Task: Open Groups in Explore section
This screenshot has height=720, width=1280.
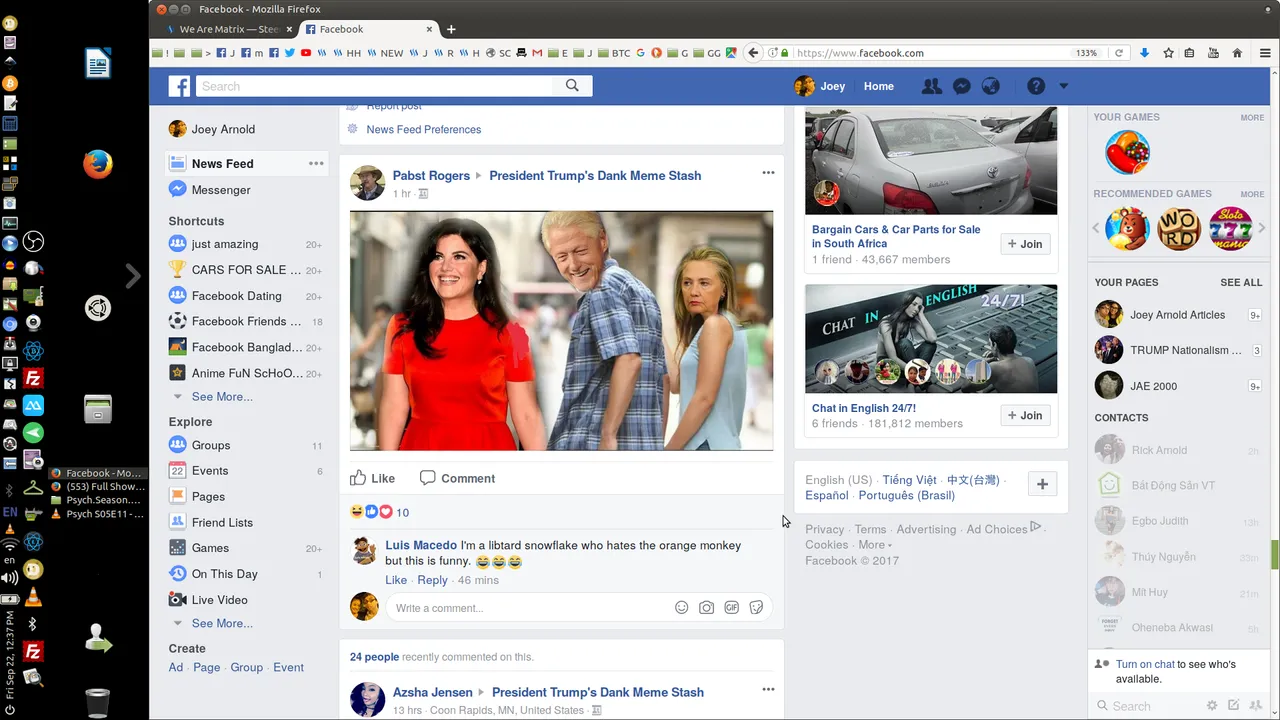Action: 211,445
